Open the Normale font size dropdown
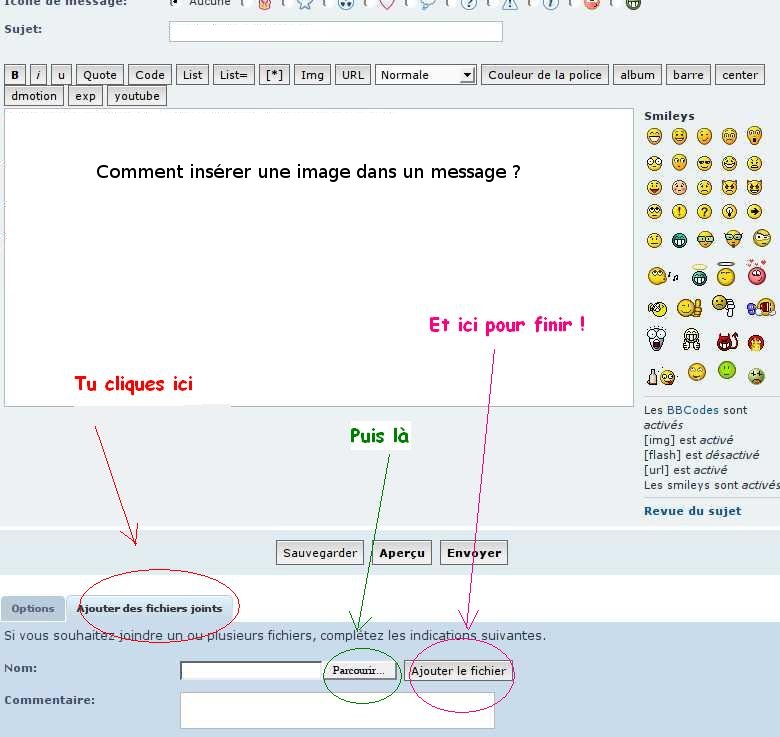 click(426, 75)
